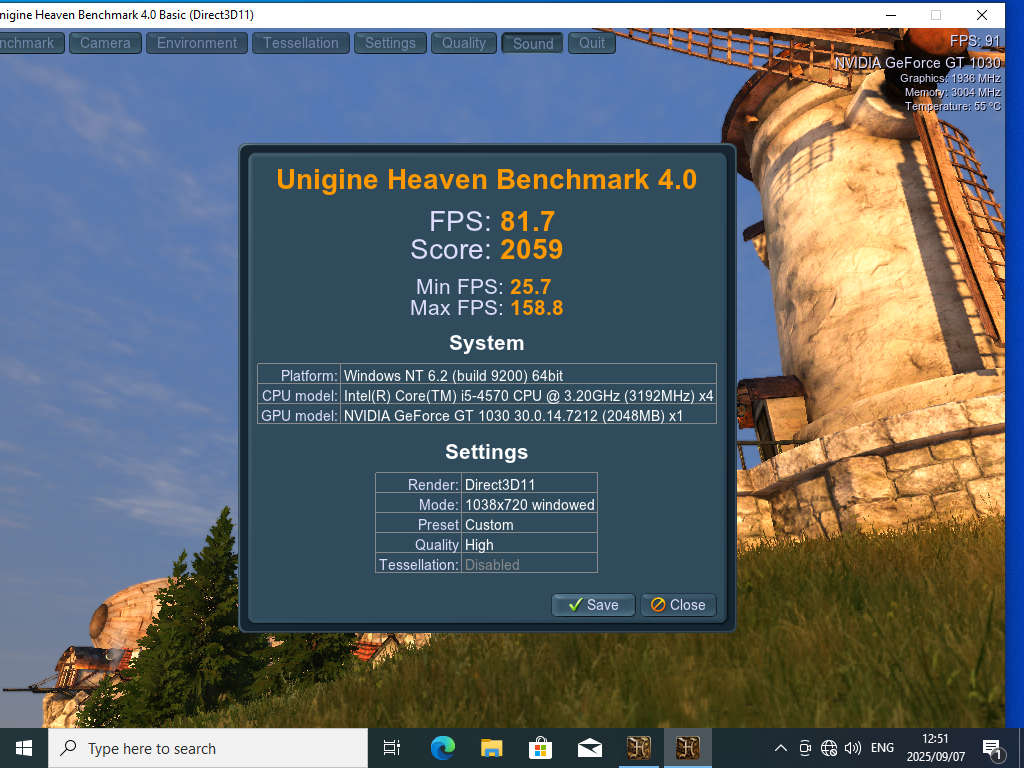The height and width of the screenshot is (768, 1024).
Task: Save the benchmark results
Action: [593, 604]
